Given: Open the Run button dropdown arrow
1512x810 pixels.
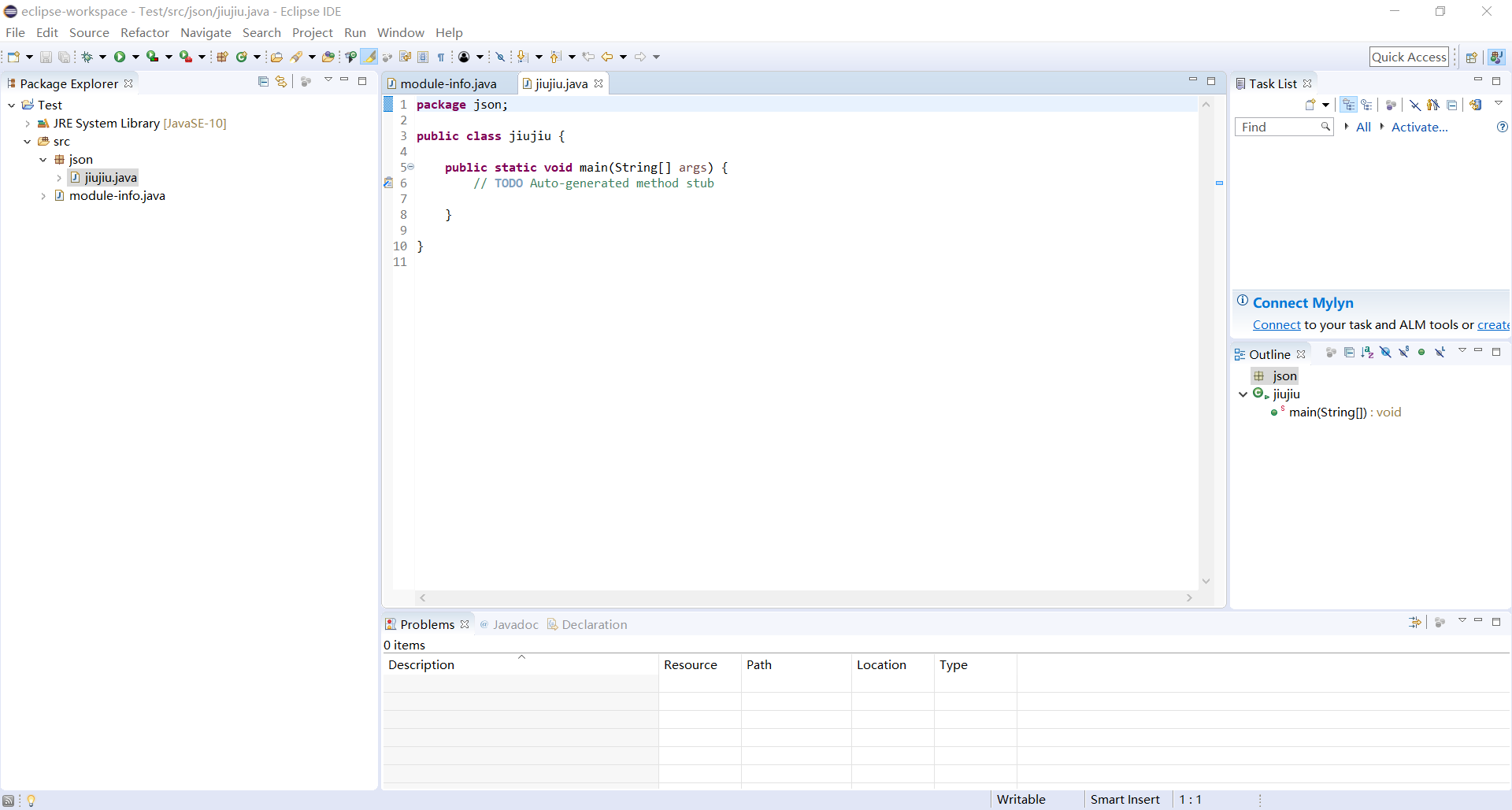Looking at the screenshot, I should pos(135,57).
